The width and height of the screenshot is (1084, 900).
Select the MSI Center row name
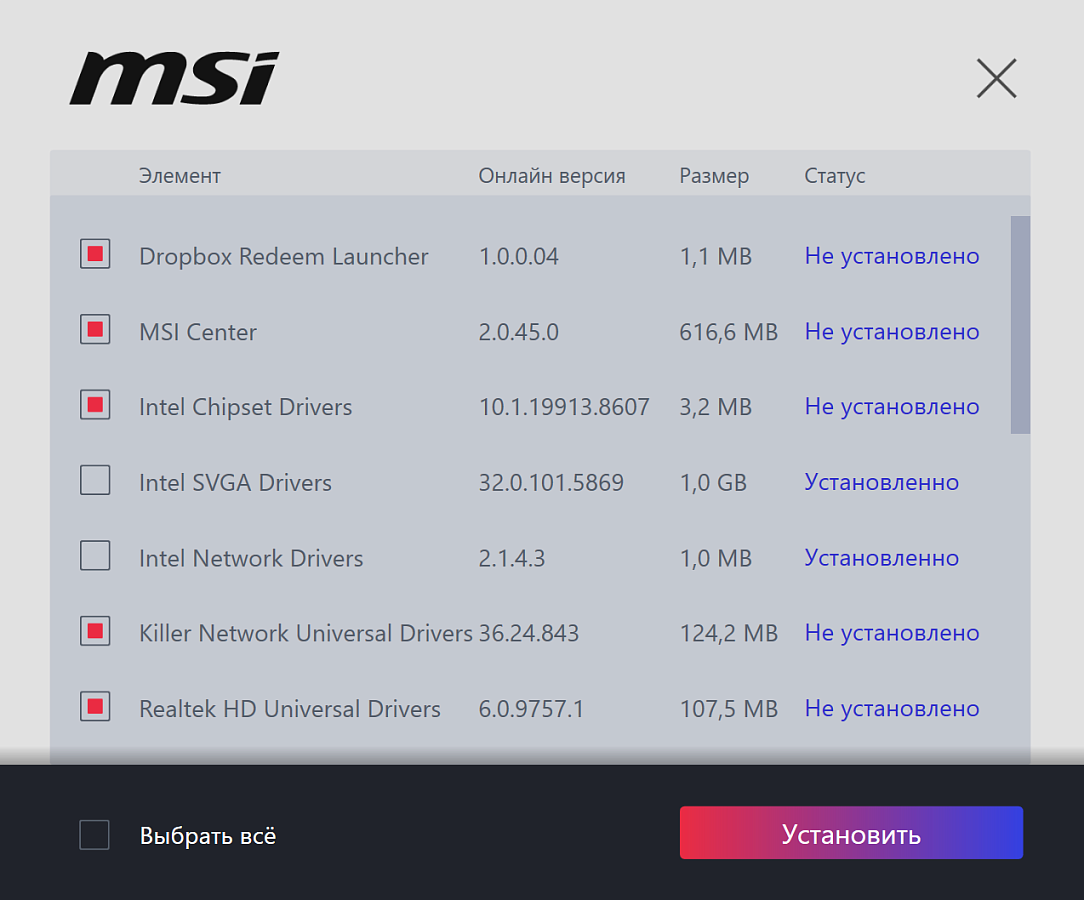tap(198, 332)
